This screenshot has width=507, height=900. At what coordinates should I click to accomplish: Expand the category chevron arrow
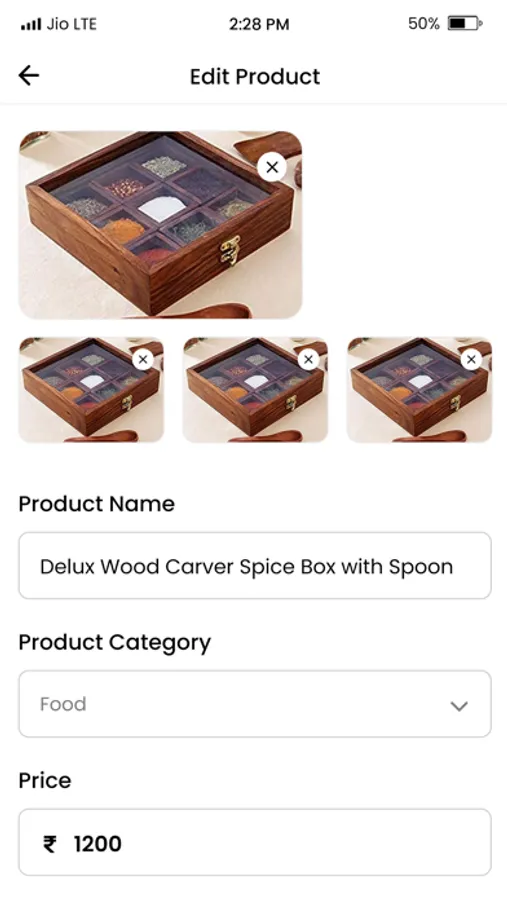tap(459, 705)
